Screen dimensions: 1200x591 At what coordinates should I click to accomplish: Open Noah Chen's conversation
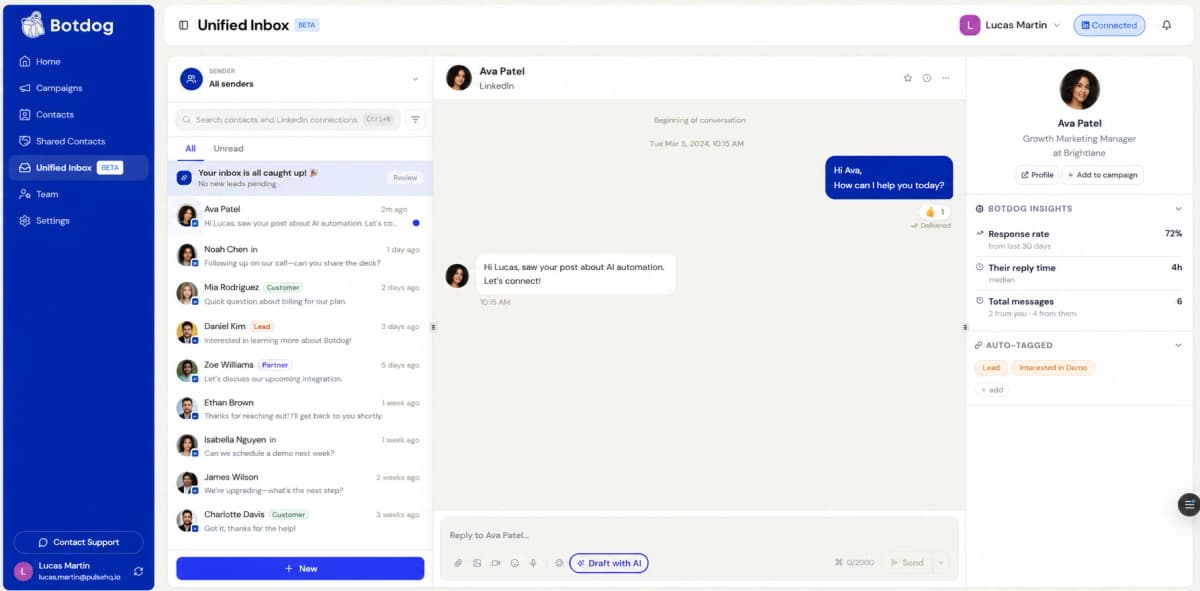pyautogui.click(x=300, y=256)
